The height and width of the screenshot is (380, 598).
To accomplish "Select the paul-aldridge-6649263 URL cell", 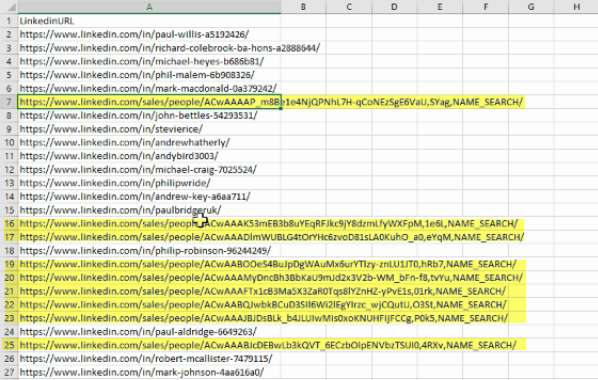I will coord(149,332).
